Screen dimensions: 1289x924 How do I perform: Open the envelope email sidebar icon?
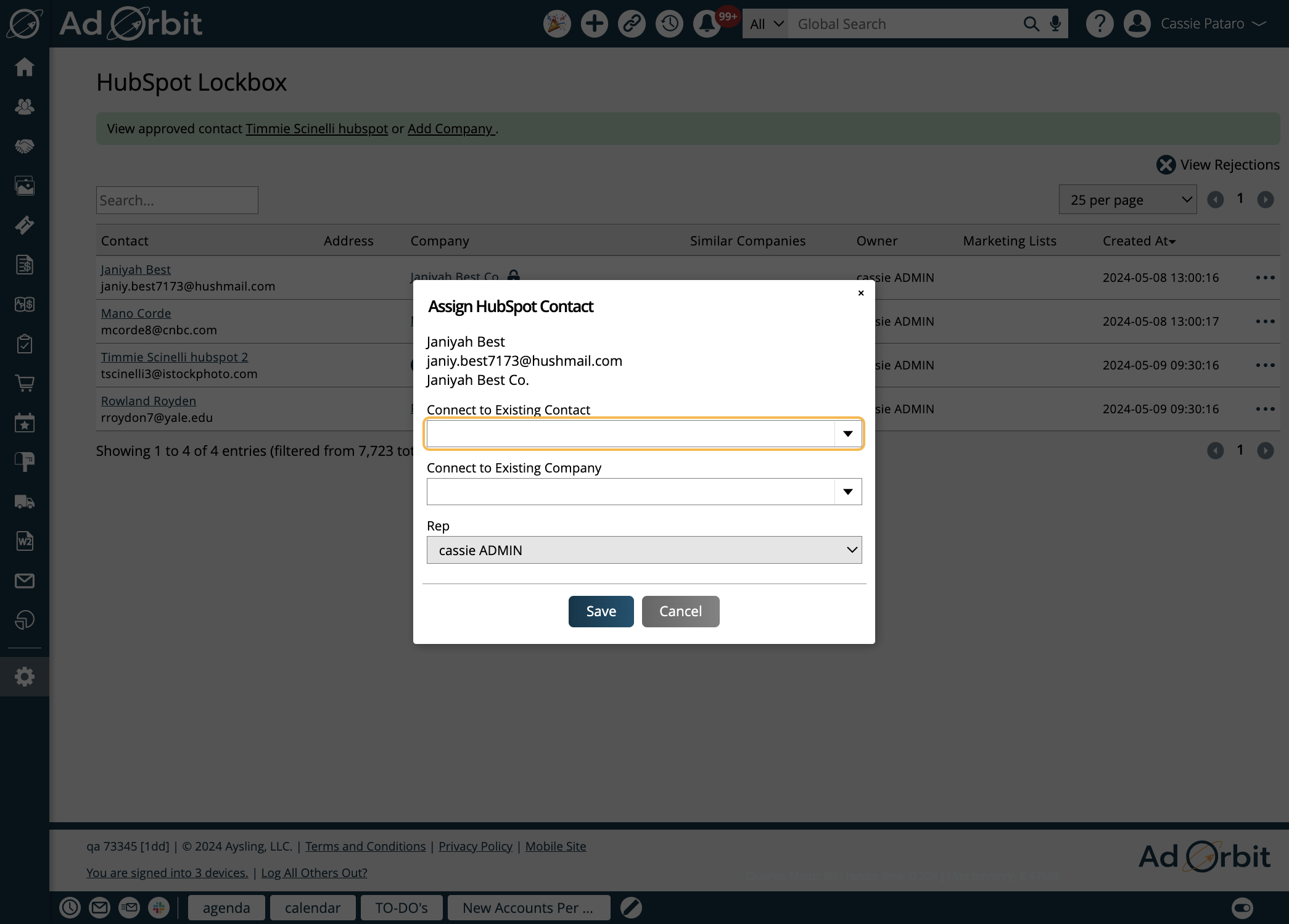coord(25,580)
